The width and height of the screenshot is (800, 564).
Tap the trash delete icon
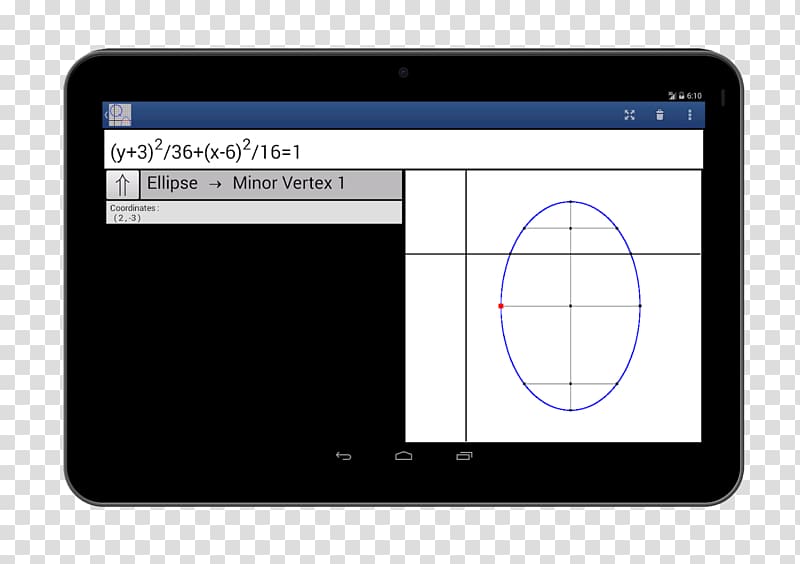click(660, 115)
